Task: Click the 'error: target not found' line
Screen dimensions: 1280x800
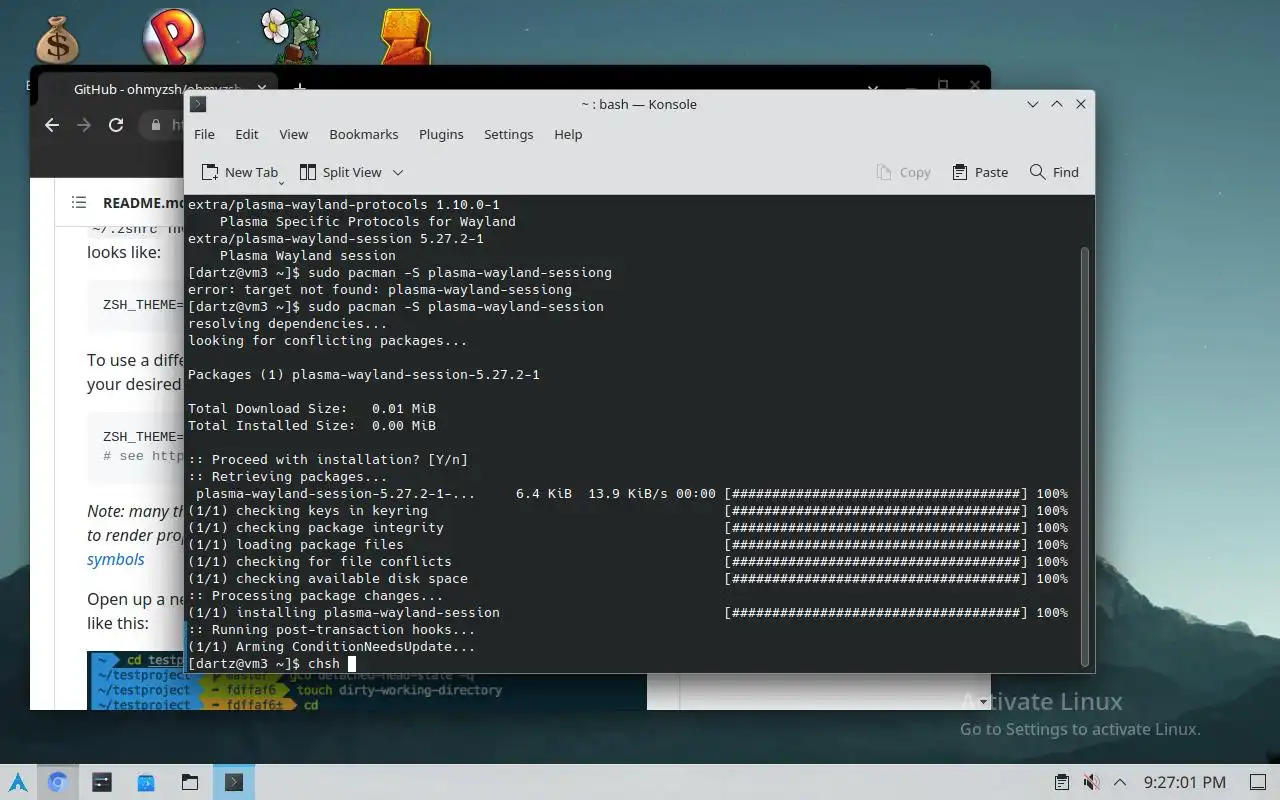Action: pyautogui.click(x=380, y=289)
